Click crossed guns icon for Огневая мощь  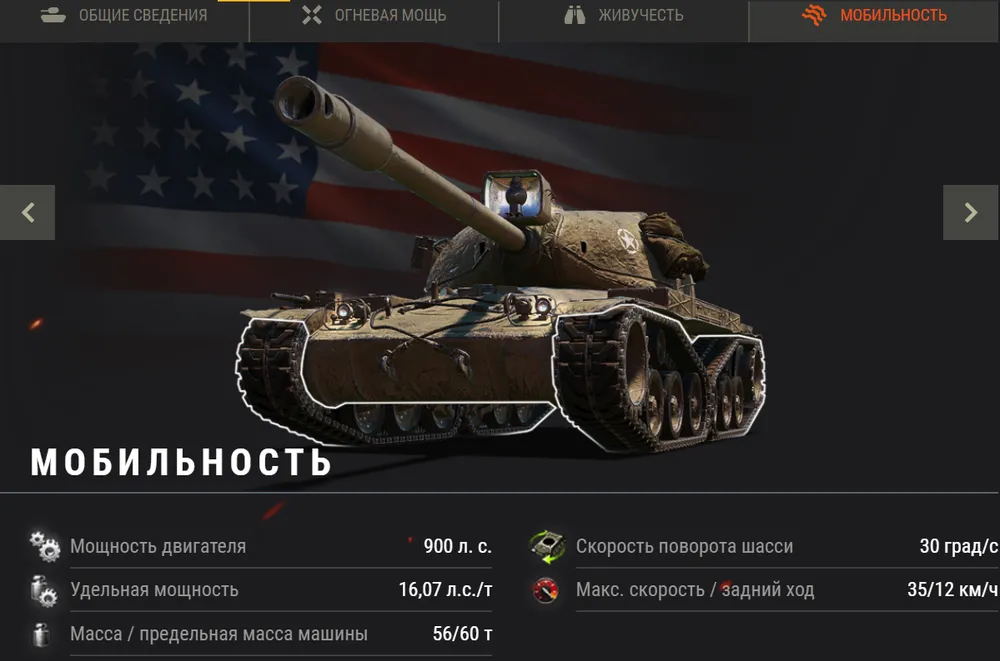pyautogui.click(x=311, y=15)
